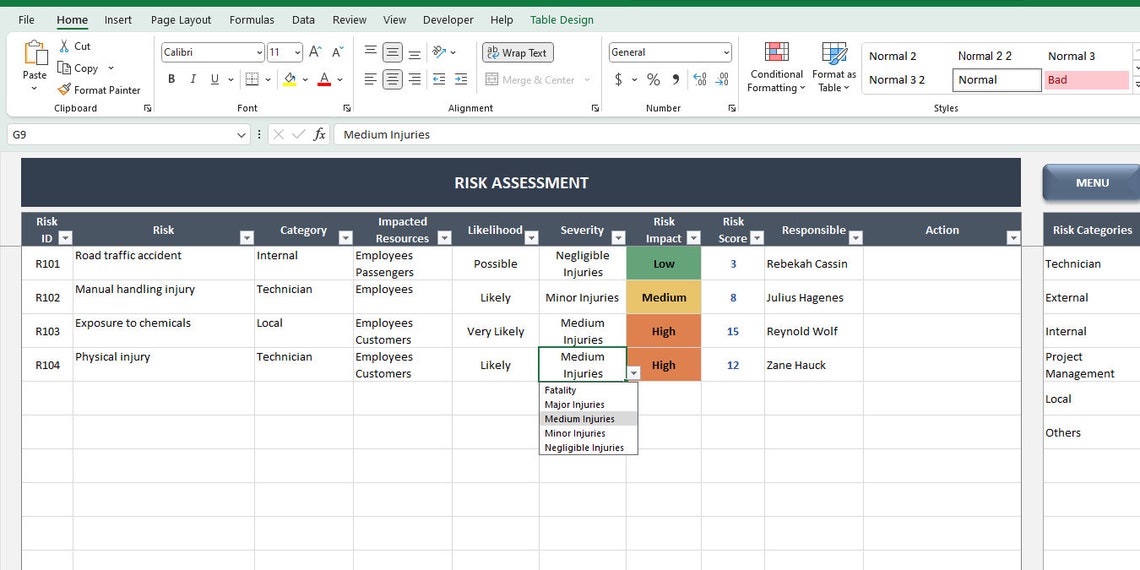The image size is (1140, 570).
Task: Click the MENU button
Action: point(1092,183)
